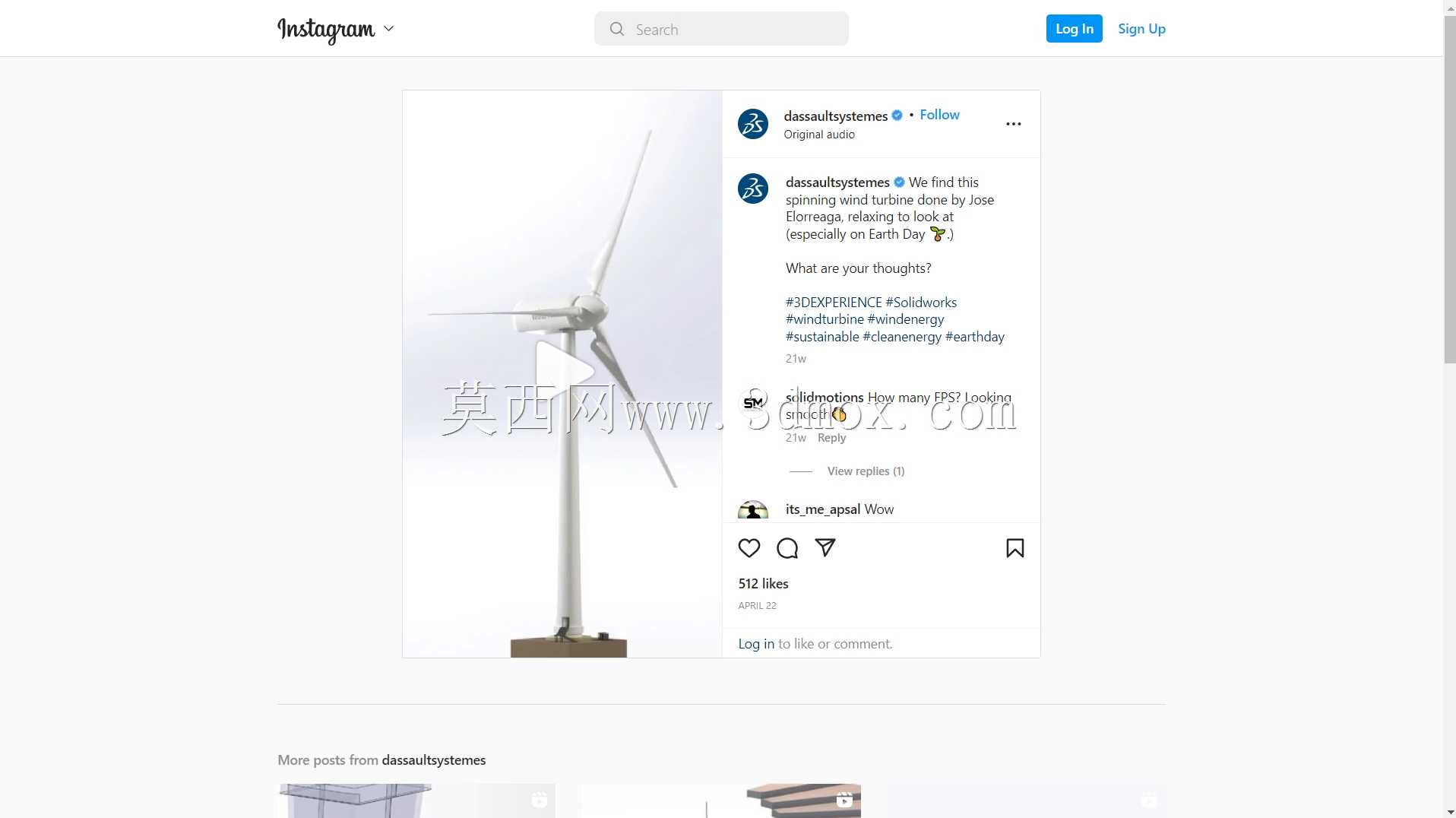Save the post with bookmark icon

(x=1015, y=548)
